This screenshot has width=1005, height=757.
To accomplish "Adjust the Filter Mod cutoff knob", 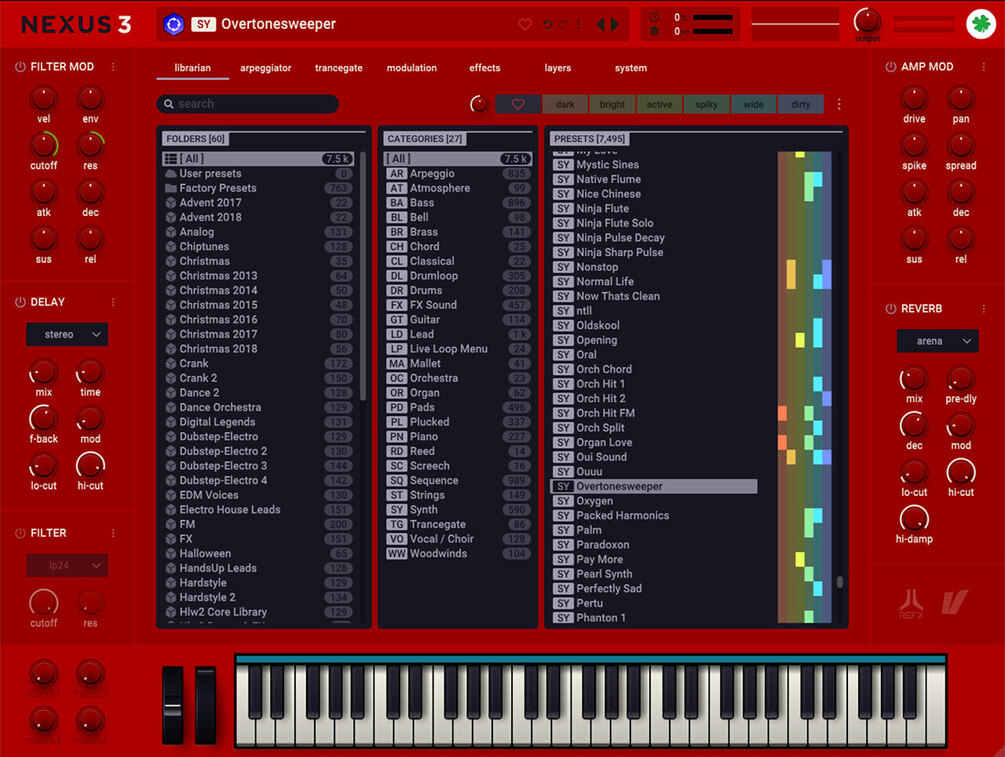I will pos(44,146).
